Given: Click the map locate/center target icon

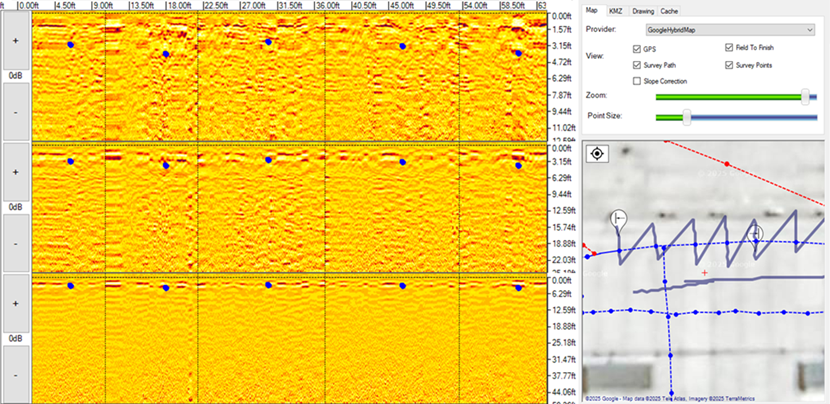Looking at the screenshot, I should click(597, 154).
